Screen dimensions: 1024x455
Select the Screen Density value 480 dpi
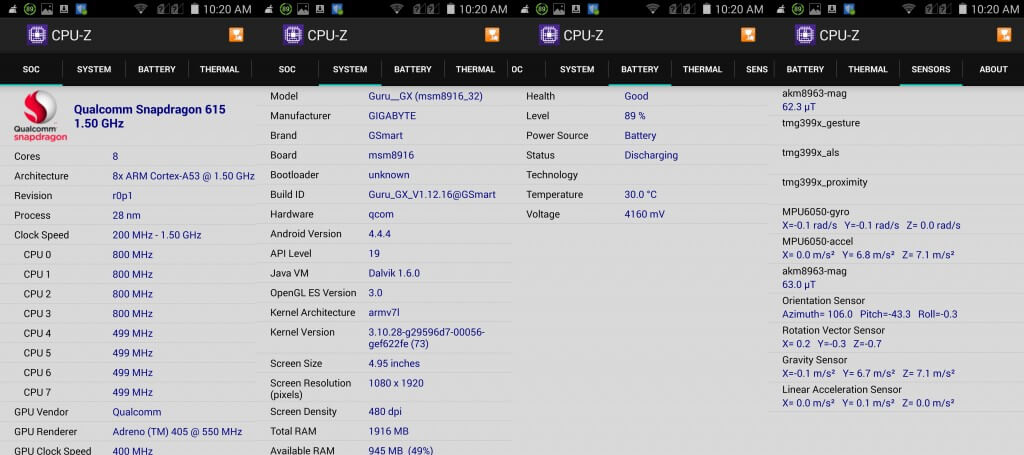385,412
